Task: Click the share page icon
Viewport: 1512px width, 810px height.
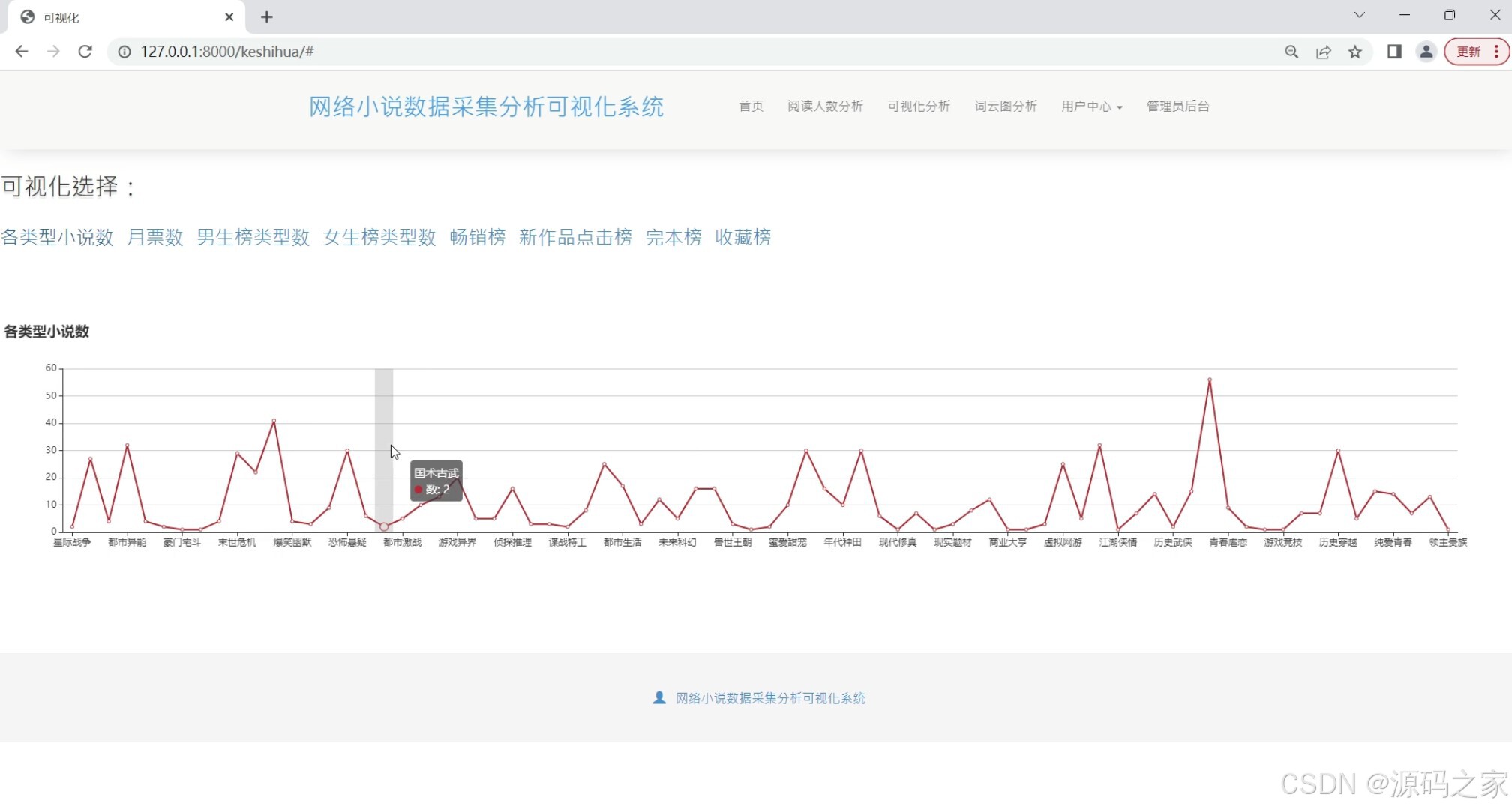Action: pyautogui.click(x=1323, y=52)
